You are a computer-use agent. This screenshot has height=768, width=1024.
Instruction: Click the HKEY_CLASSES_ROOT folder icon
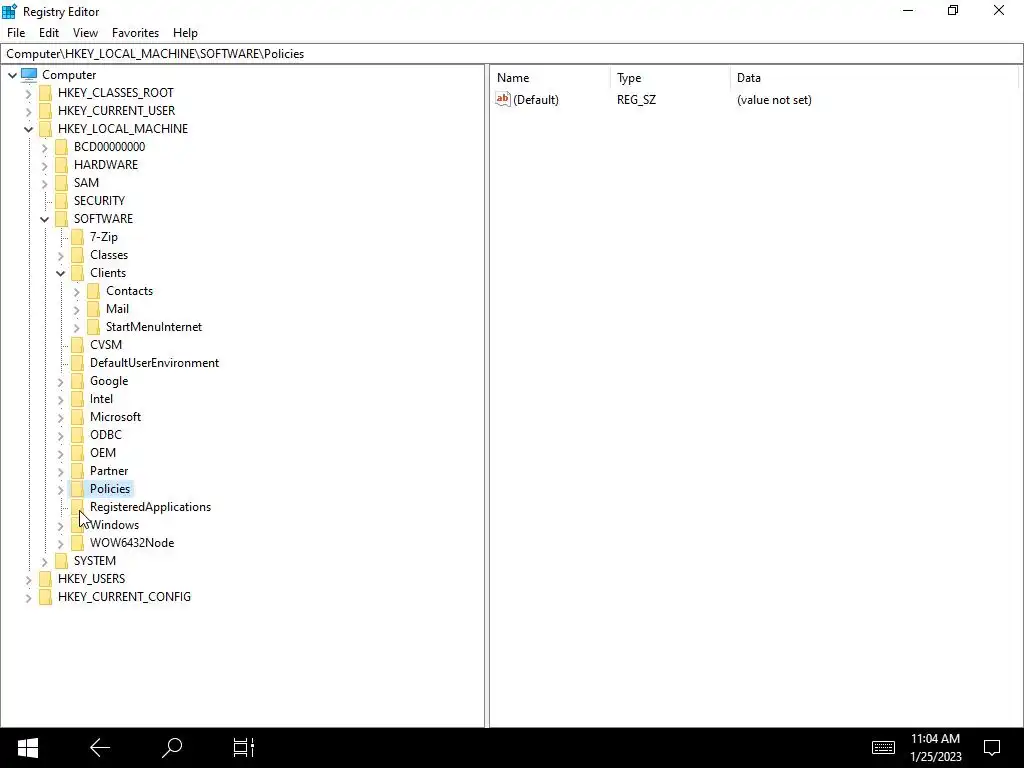click(46, 93)
